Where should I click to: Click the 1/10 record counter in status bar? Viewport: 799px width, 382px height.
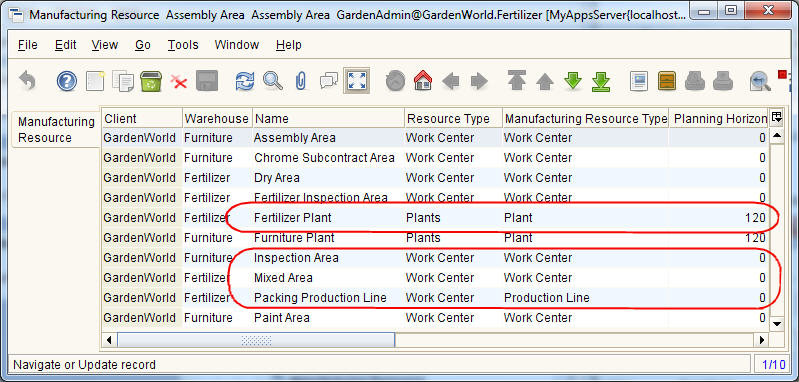point(774,365)
